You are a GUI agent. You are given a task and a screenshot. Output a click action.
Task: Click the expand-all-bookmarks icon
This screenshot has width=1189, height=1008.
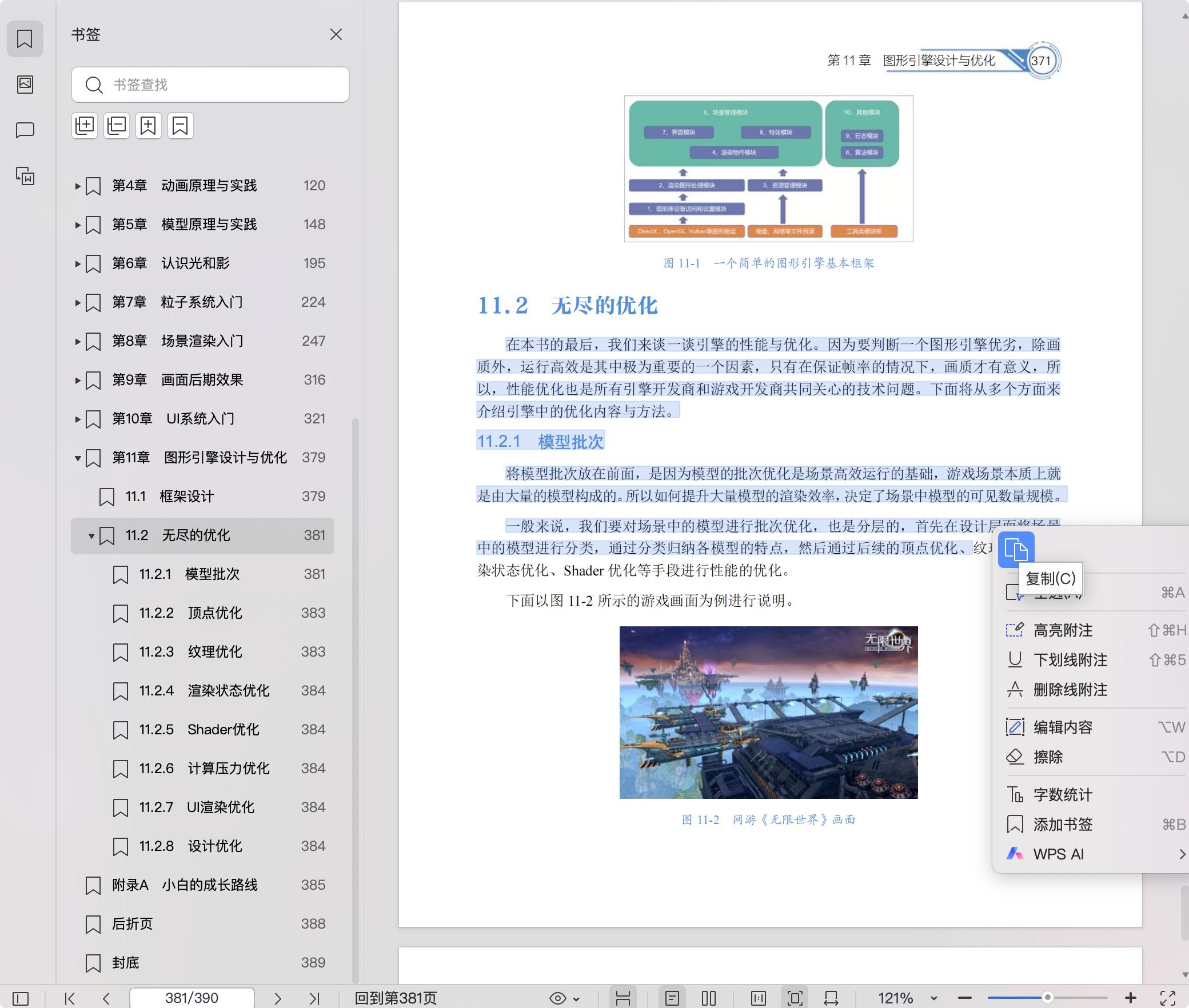(x=85, y=126)
